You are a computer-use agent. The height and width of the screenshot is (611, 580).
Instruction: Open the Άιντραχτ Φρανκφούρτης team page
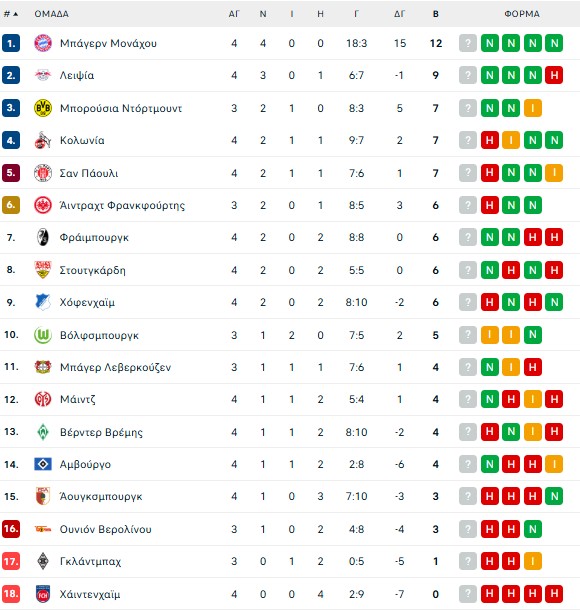click(122, 205)
